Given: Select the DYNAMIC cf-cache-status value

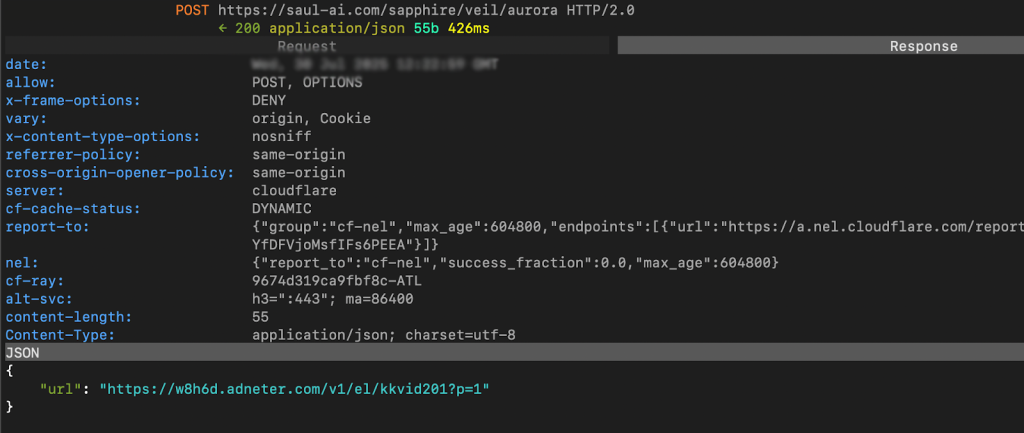Looking at the screenshot, I should coord(281,209).
